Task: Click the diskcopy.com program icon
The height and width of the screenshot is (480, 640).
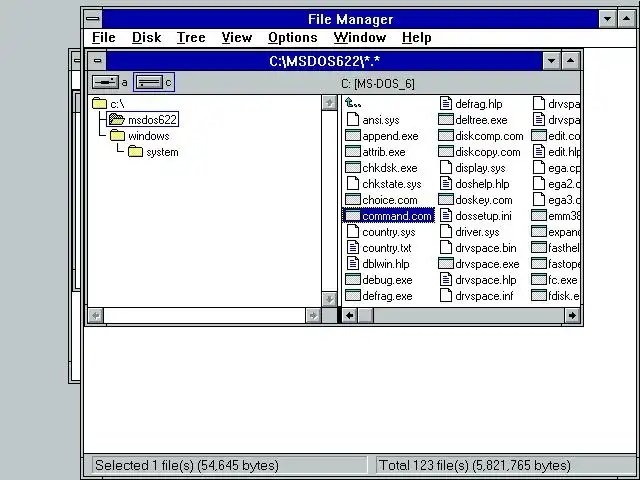Action: pyautogui.click(x=446, y=151)
